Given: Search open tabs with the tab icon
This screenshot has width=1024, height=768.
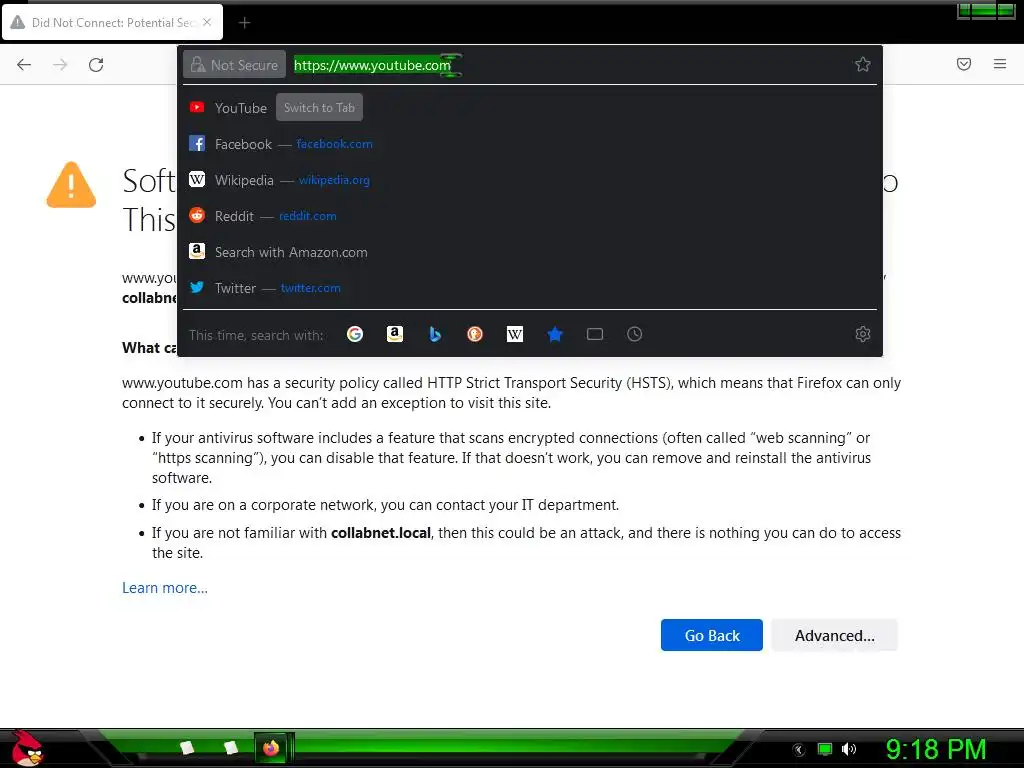Looking at the screenshot, I should 594,334.
